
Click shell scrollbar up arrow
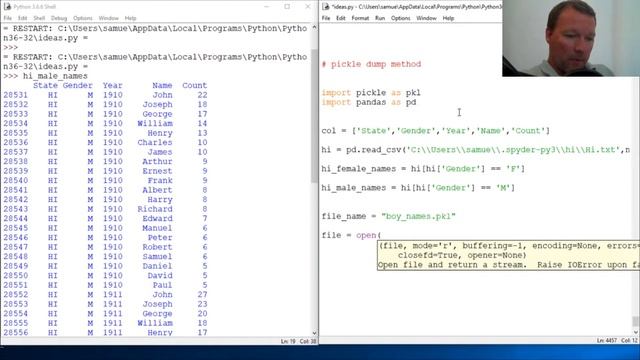(314, 27)
